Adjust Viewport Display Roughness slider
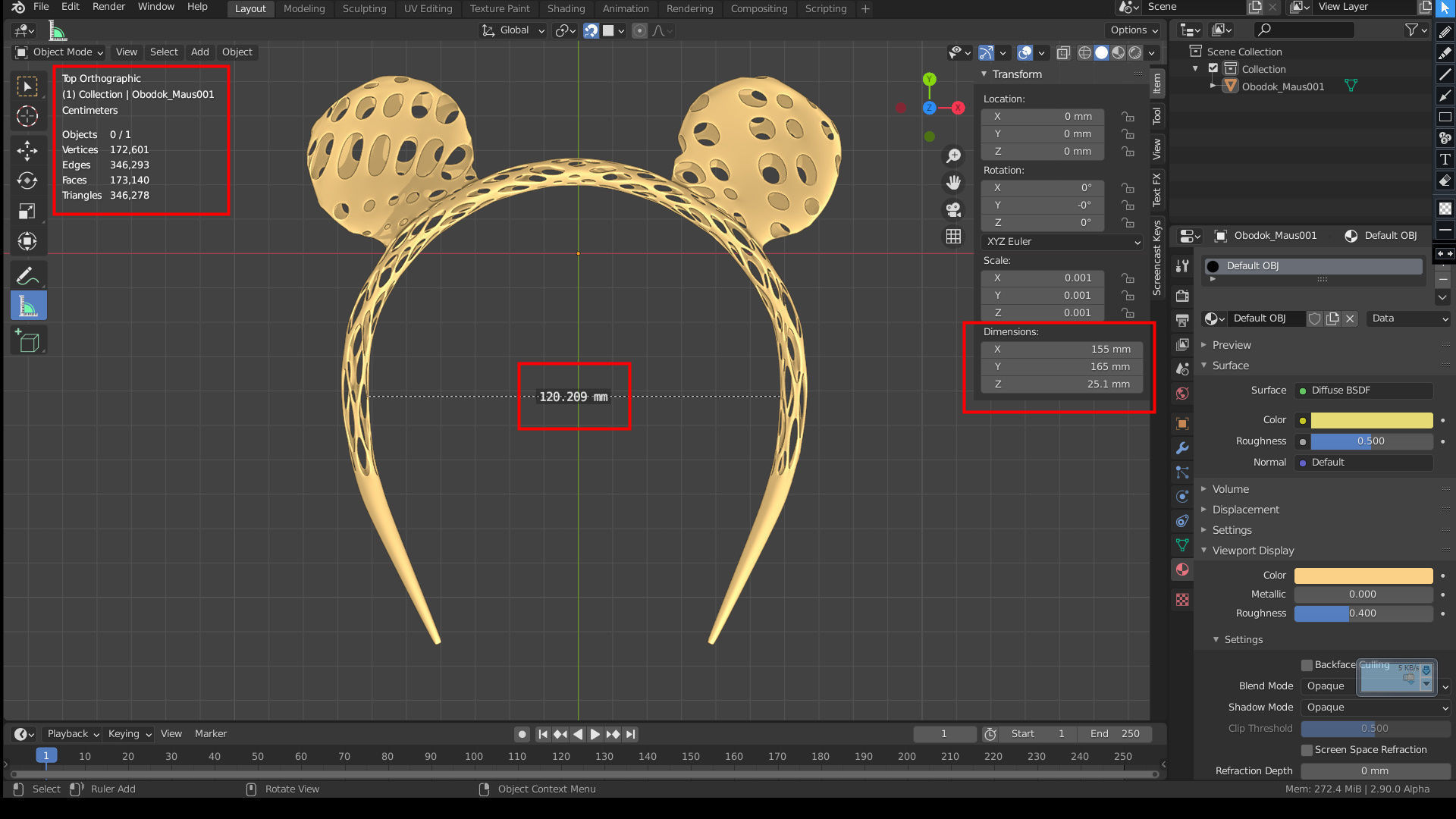This screenshot has height=819, width=1456. click(x=1363, y=613)
